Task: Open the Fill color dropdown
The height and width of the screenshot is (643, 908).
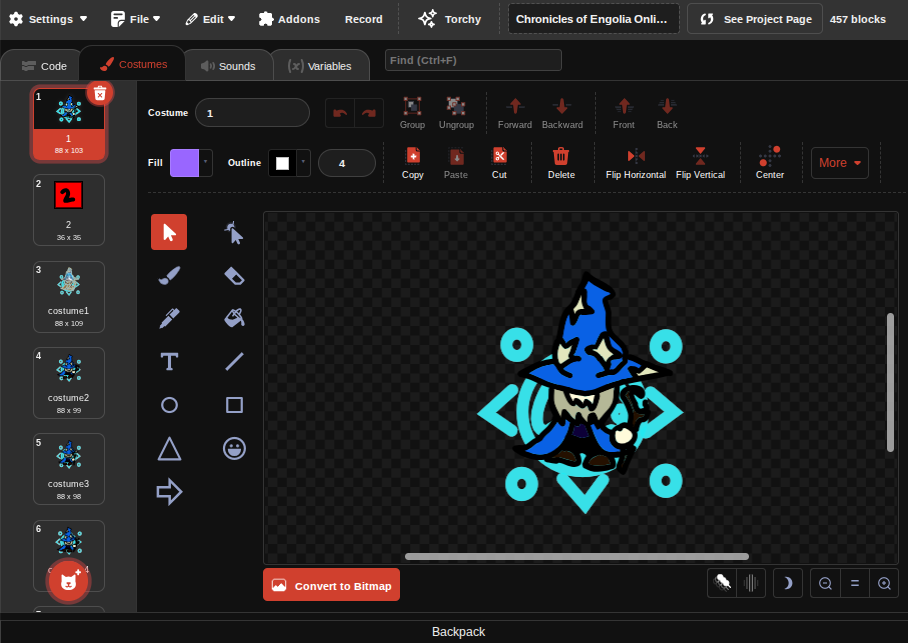Action: point(206,163)
